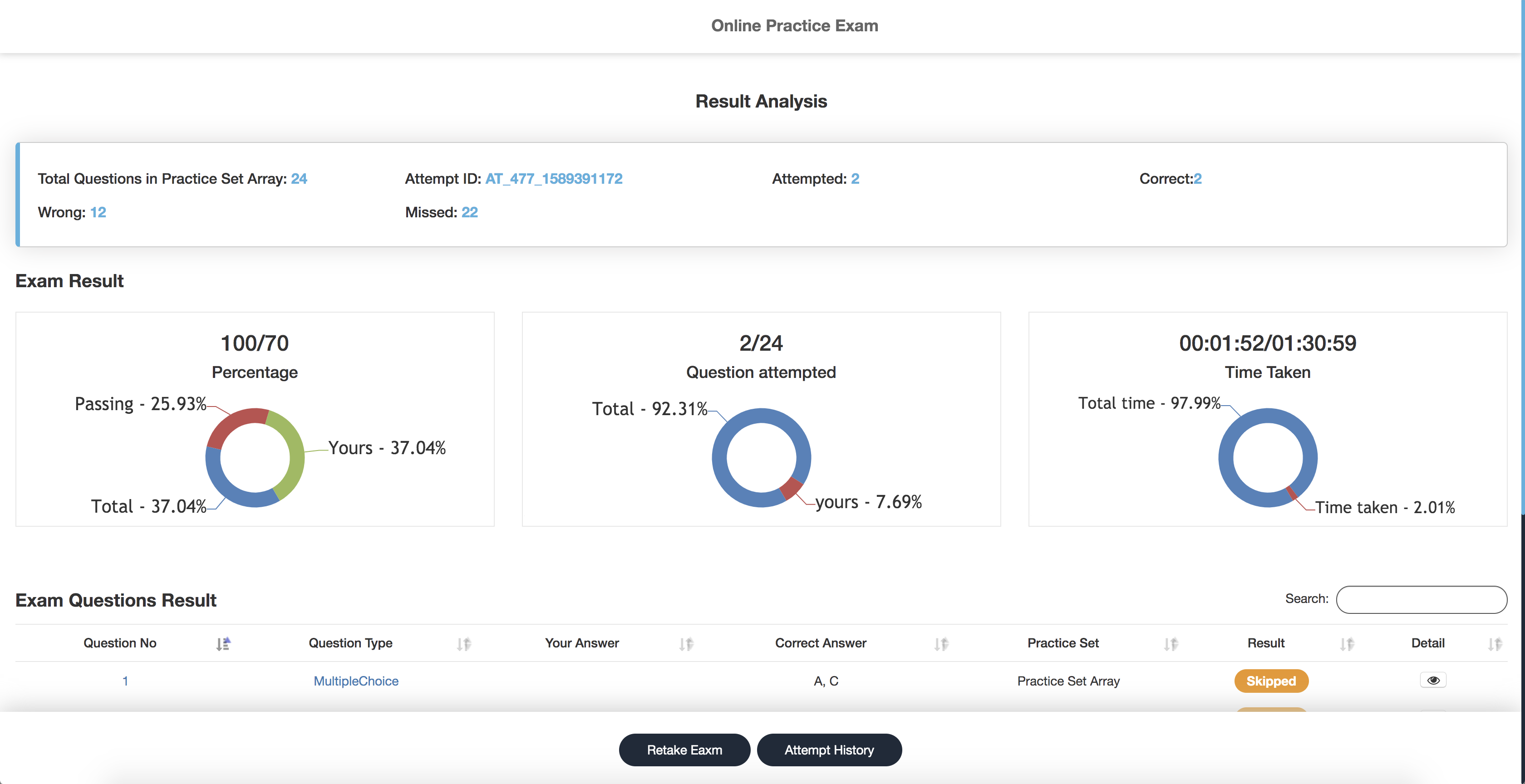View question 1 details eye icon
Viewport: 1525px width, 784px height.
[x=1433, y=681]
